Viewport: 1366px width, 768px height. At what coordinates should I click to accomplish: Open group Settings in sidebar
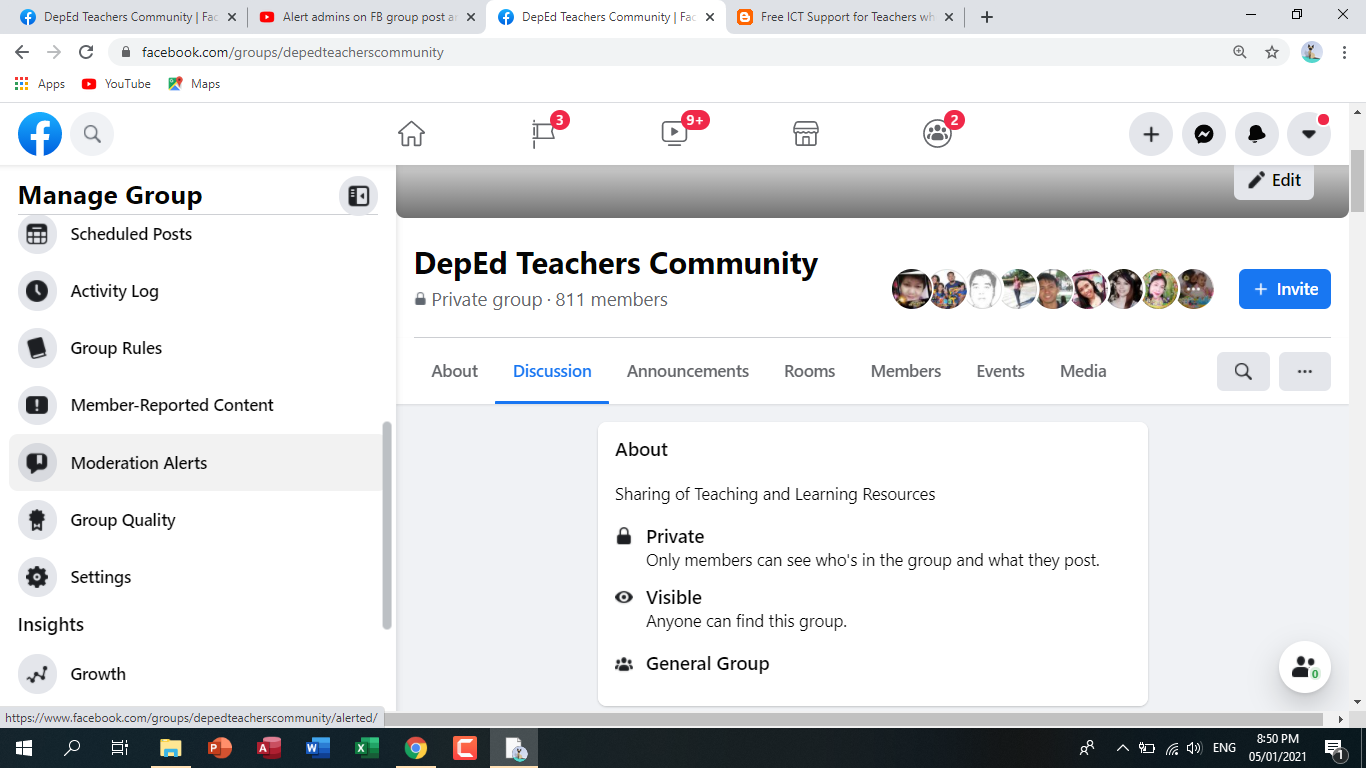pos(196,577)
